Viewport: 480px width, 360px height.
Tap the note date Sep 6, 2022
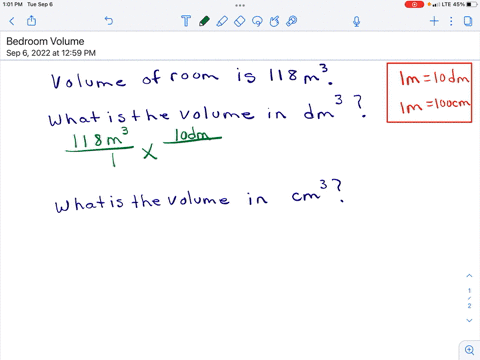(51, 53)
